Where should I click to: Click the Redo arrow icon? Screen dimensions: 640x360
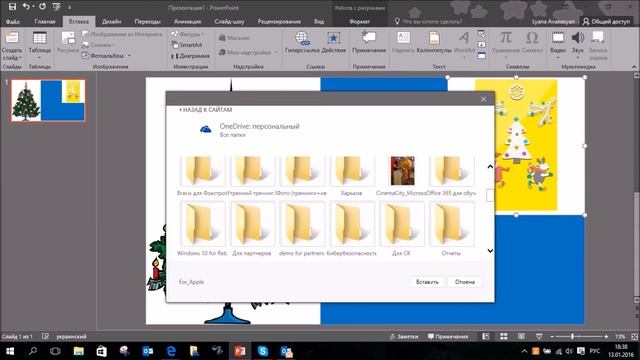coord(42,7)
